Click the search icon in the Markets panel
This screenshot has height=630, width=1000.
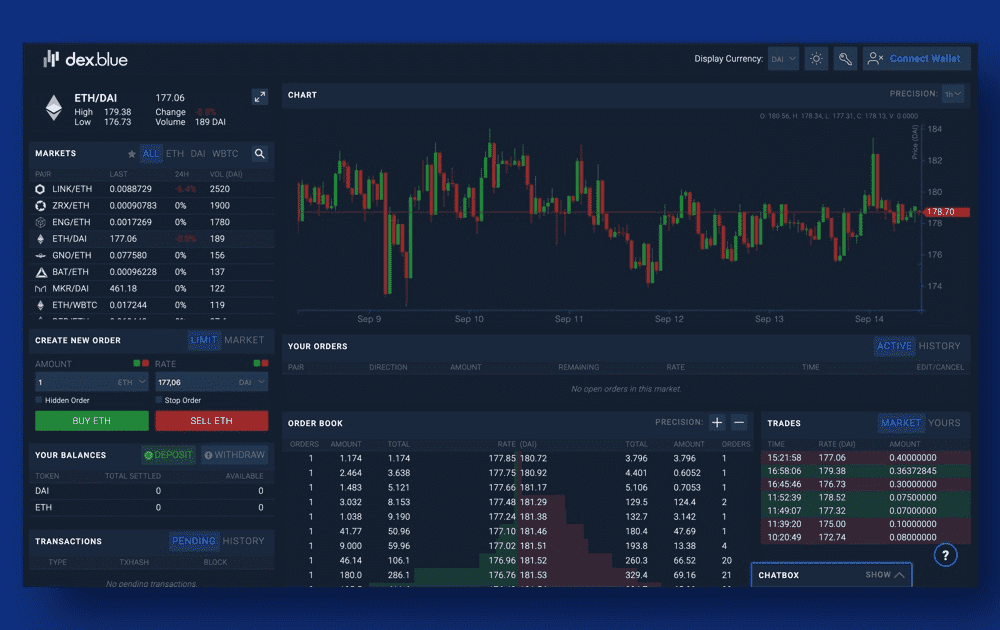(260, 153)
